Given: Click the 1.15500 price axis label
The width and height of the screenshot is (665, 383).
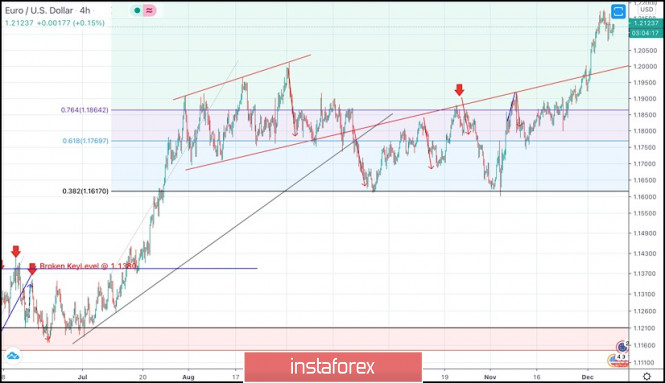Looking at the screenshot, I should 645,213.
